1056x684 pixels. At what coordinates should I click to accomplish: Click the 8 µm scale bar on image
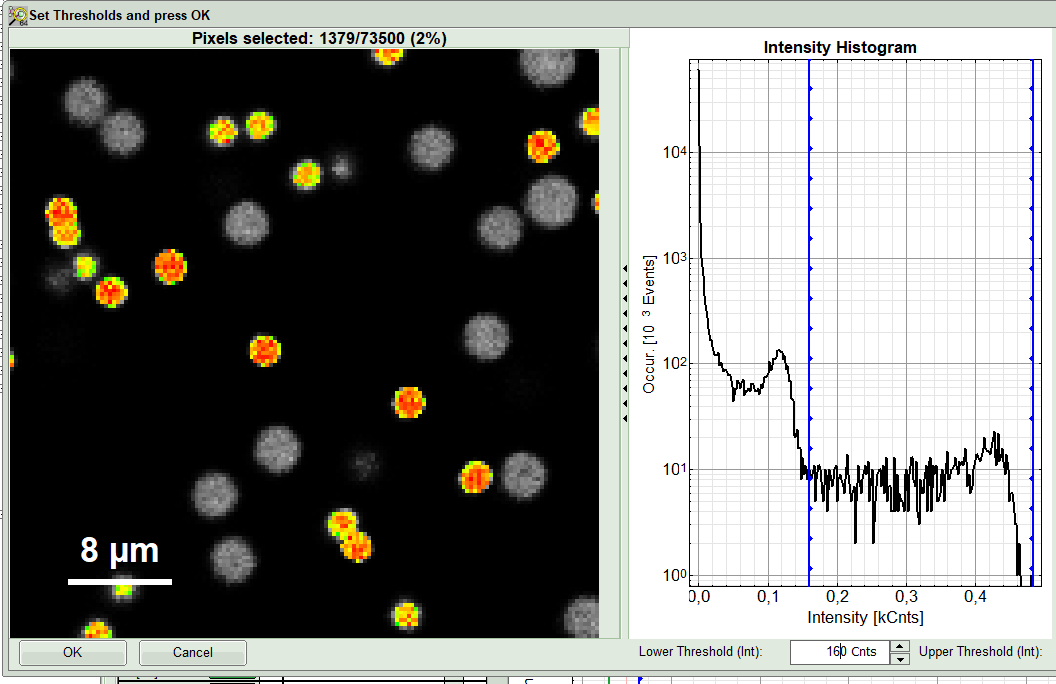tap(119, 580)
